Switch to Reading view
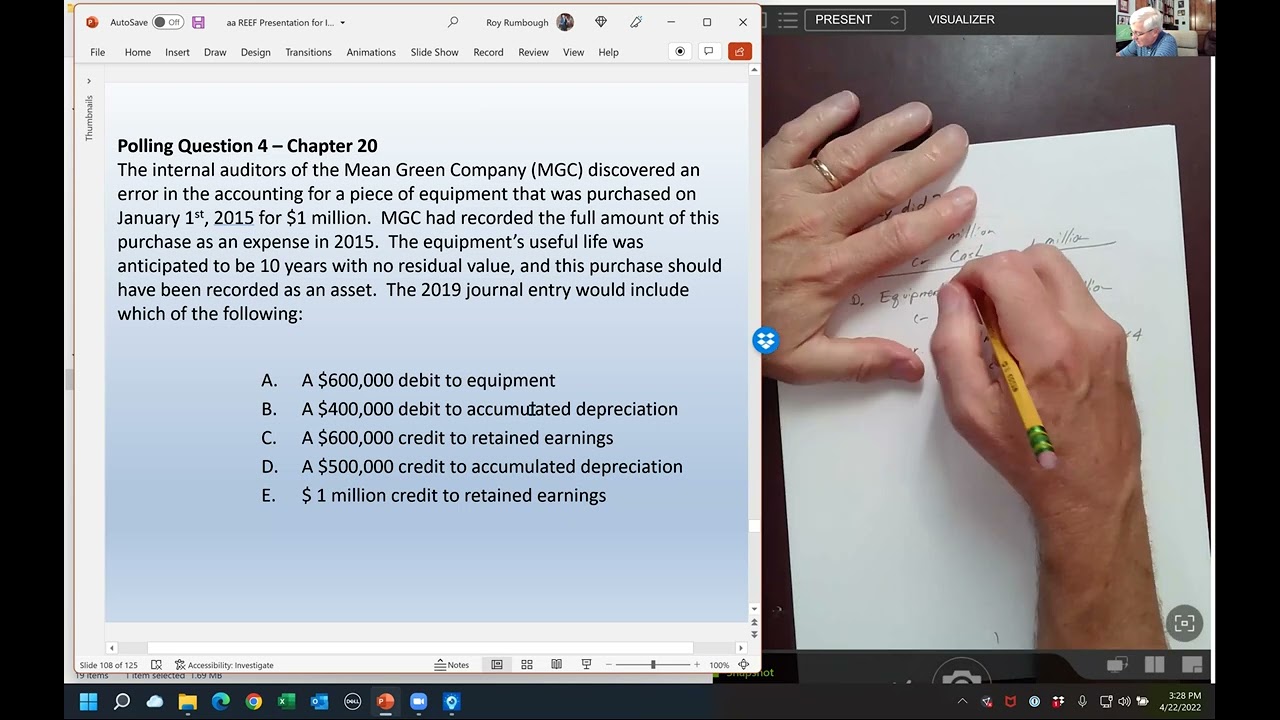 coord(557,665)
